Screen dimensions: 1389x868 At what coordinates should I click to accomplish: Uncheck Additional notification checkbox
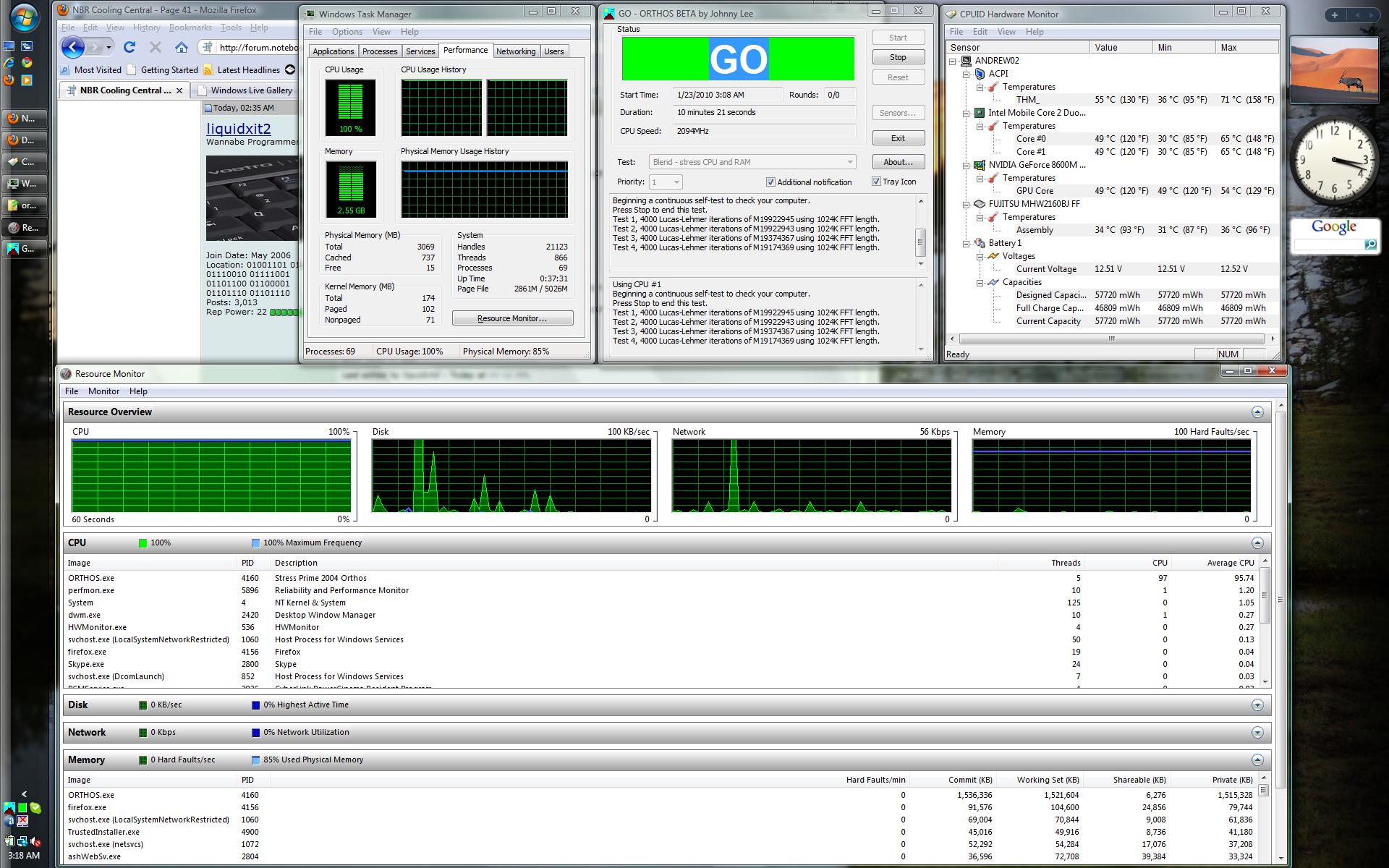[770, 182]
